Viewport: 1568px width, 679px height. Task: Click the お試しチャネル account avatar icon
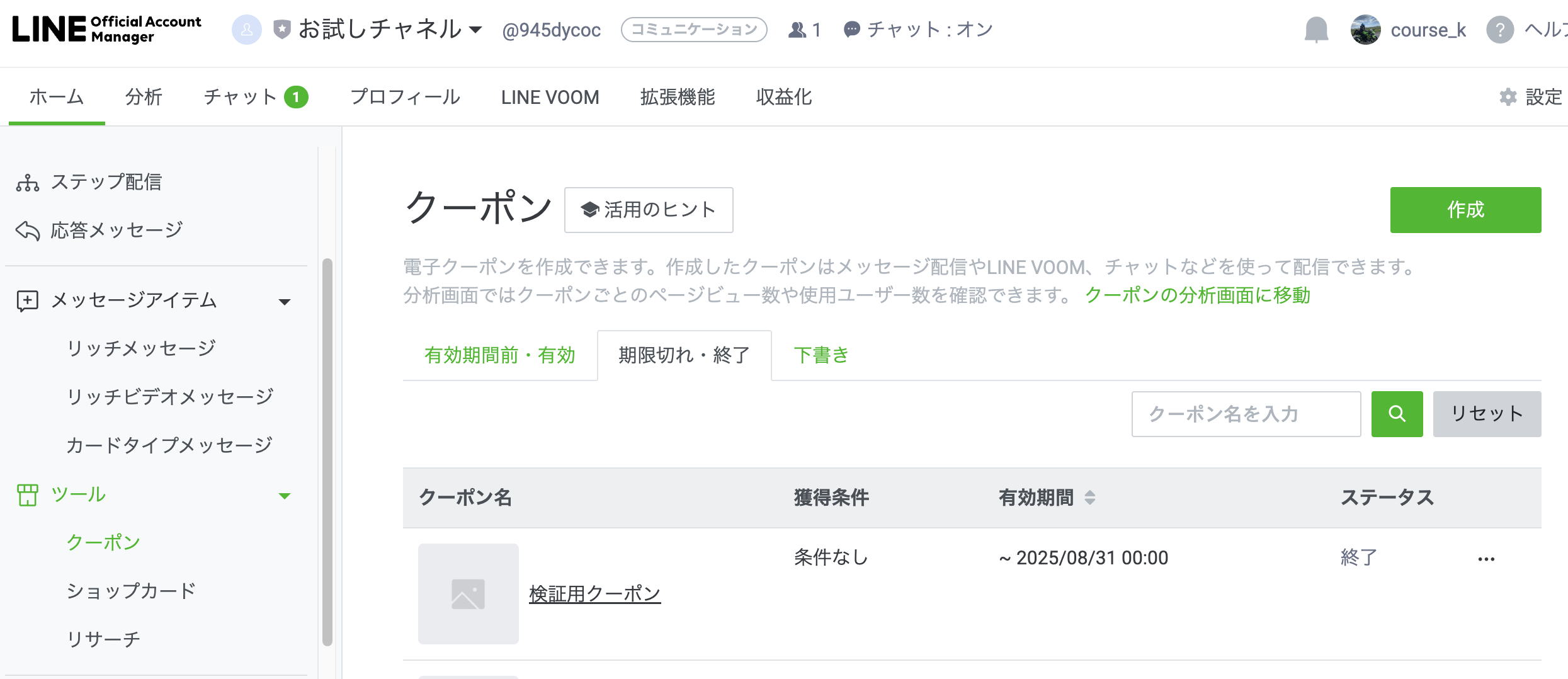247,30
